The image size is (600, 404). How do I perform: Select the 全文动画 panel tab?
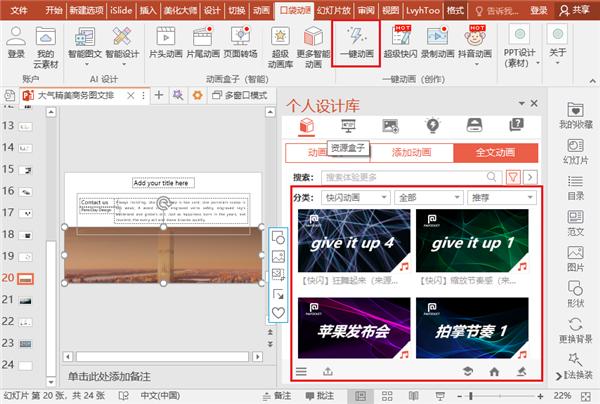496,153
